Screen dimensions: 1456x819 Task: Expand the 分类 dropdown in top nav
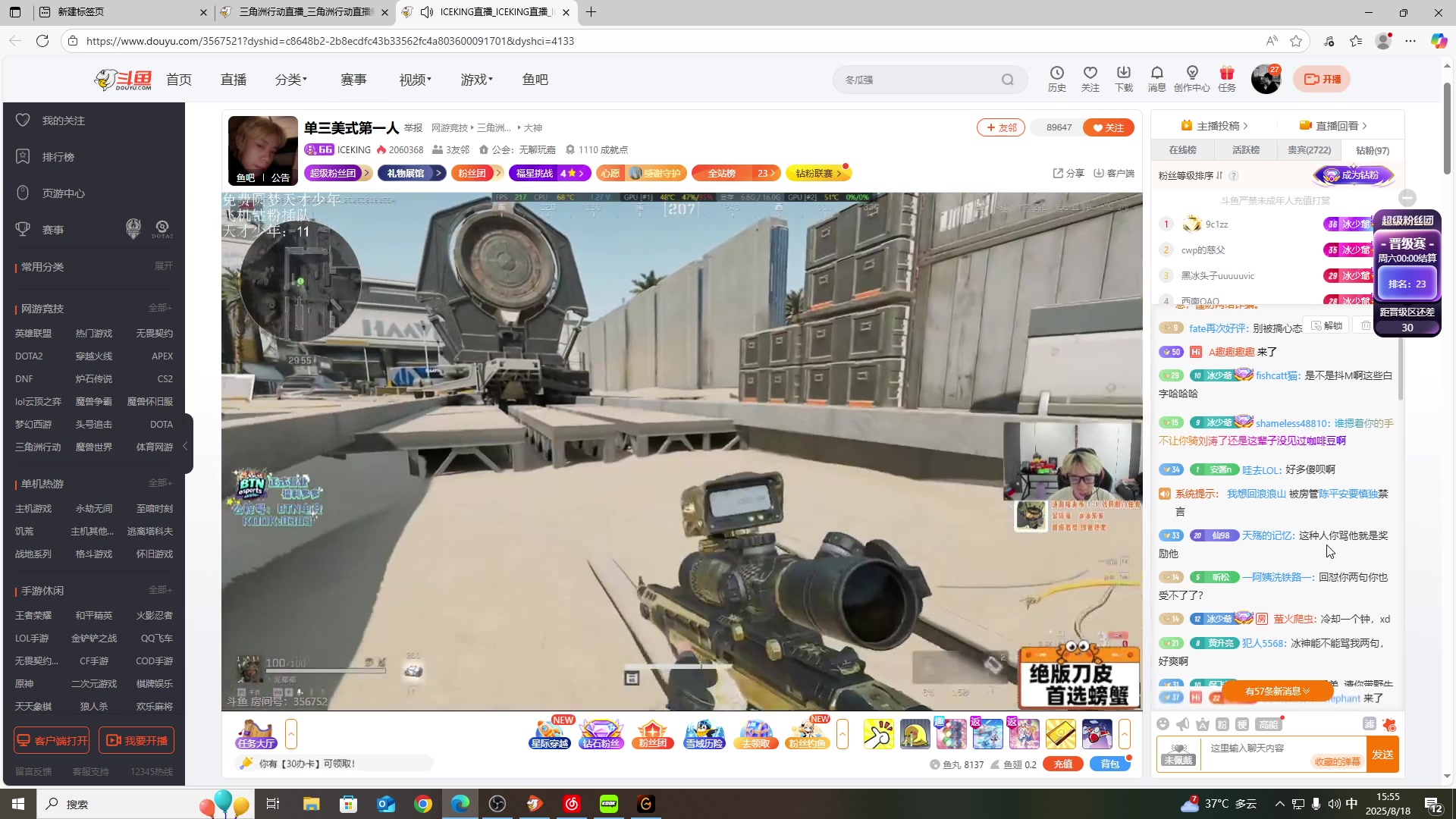point(290,80)
